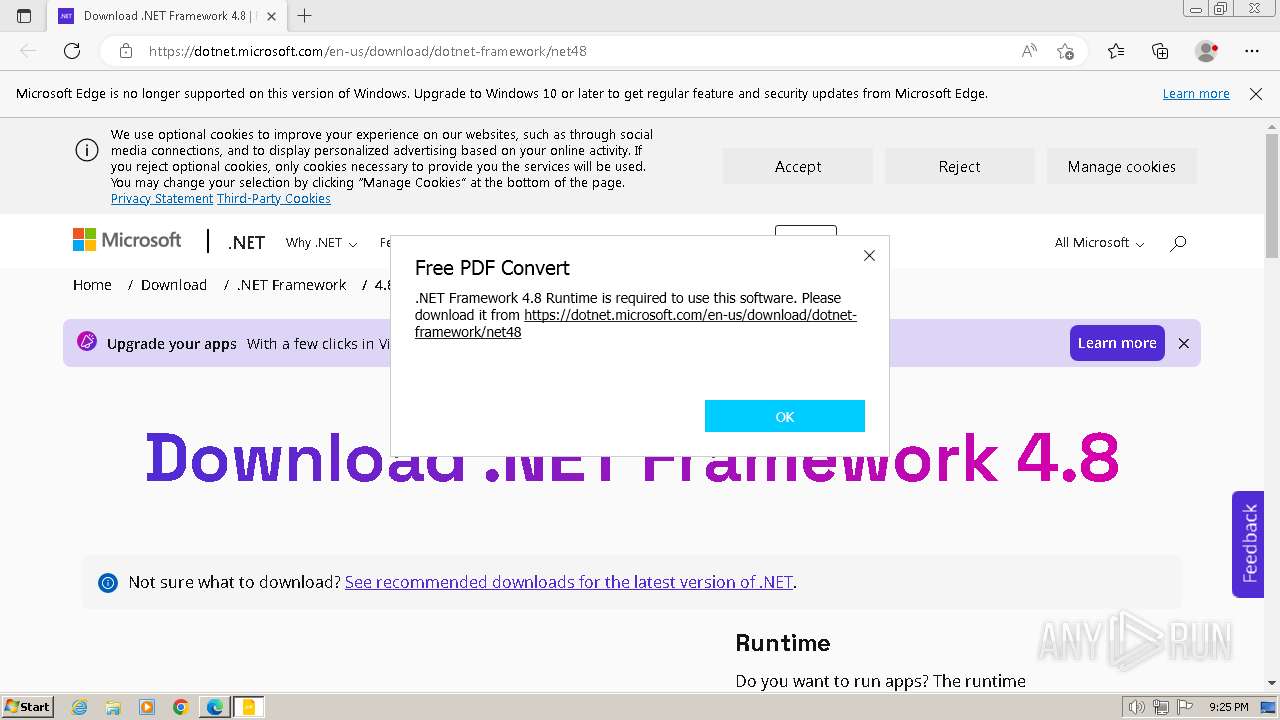Click the 9:25 PM taskbar clock
This screenshot has width=1280, height=720.
pos(1228,707)
